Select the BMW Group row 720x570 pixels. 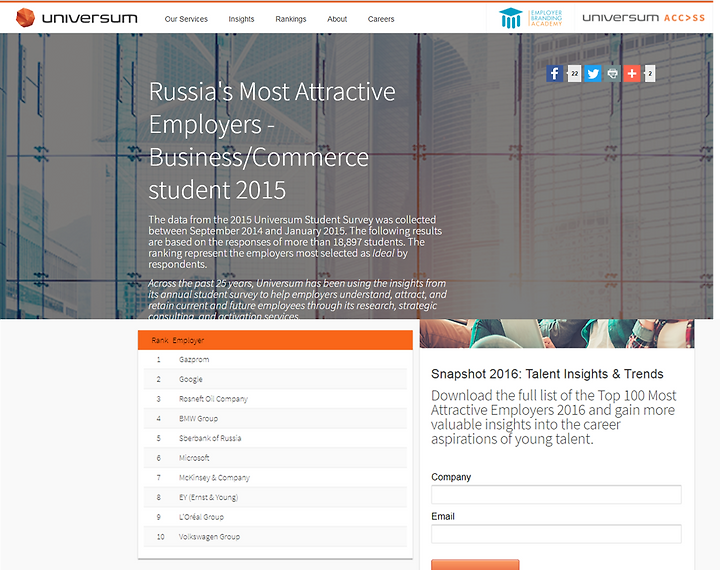tap(275, 418)
